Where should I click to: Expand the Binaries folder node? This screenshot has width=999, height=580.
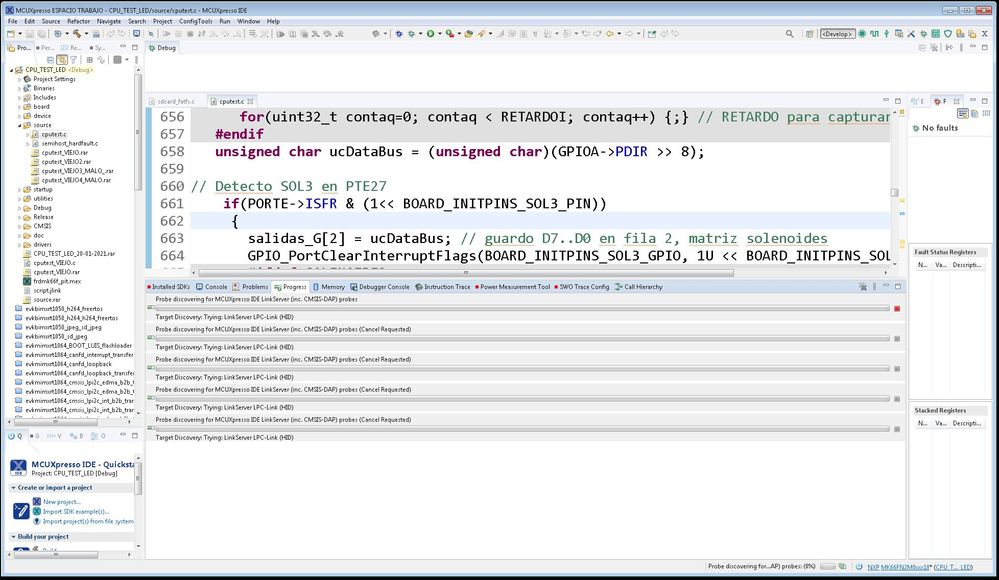coord(20,89)
